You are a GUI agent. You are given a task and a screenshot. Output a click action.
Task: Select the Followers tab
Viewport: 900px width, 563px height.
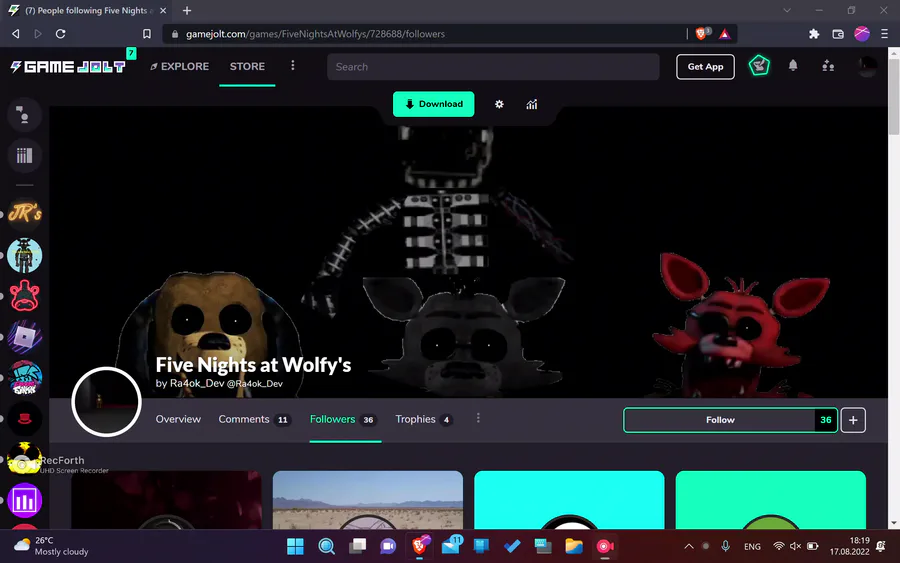343,420
